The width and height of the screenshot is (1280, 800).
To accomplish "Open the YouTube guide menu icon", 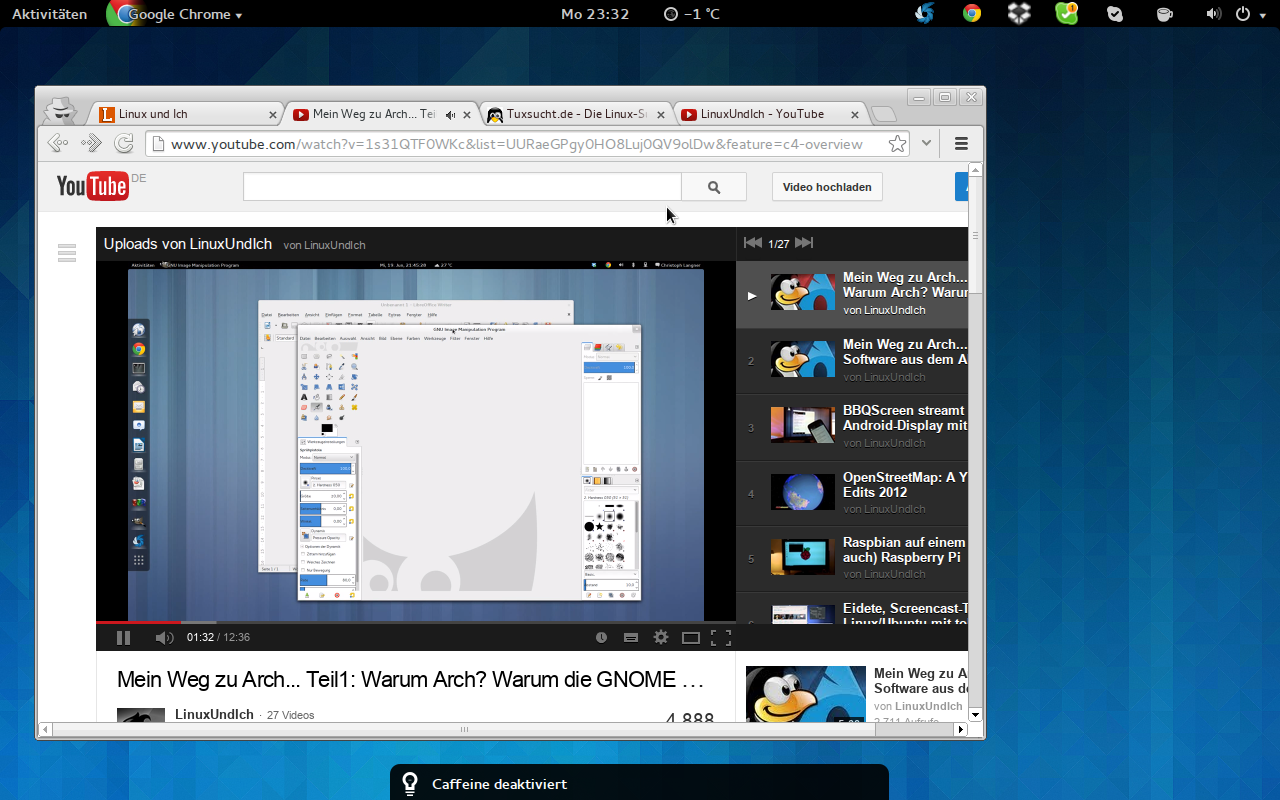I will (67, 253).
